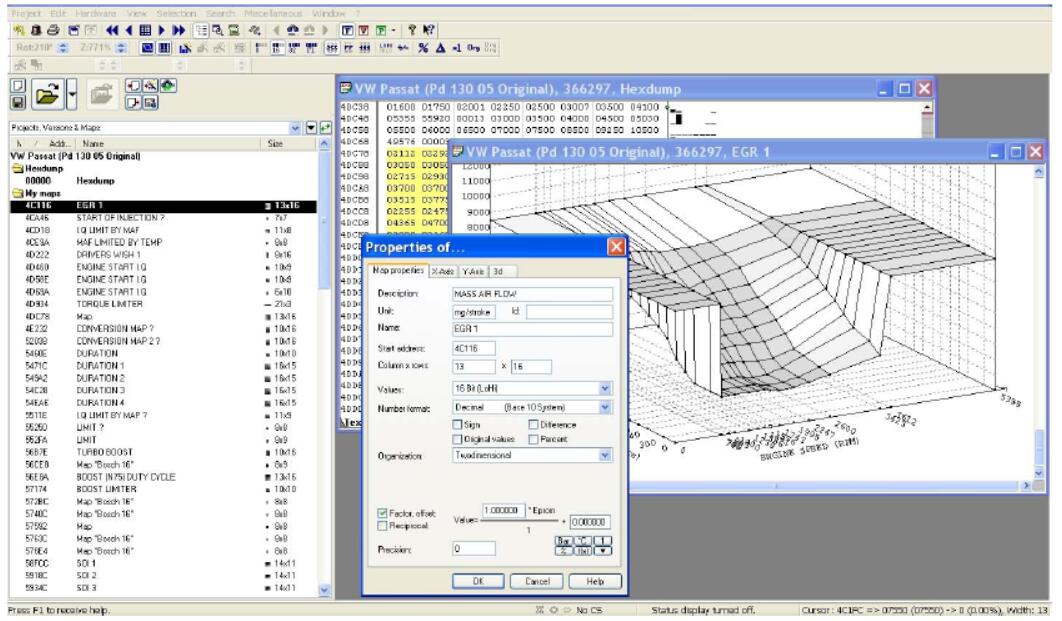Tick the Percent checkbox
Screen dimensions: 1062x621
[x=531, y=438]
